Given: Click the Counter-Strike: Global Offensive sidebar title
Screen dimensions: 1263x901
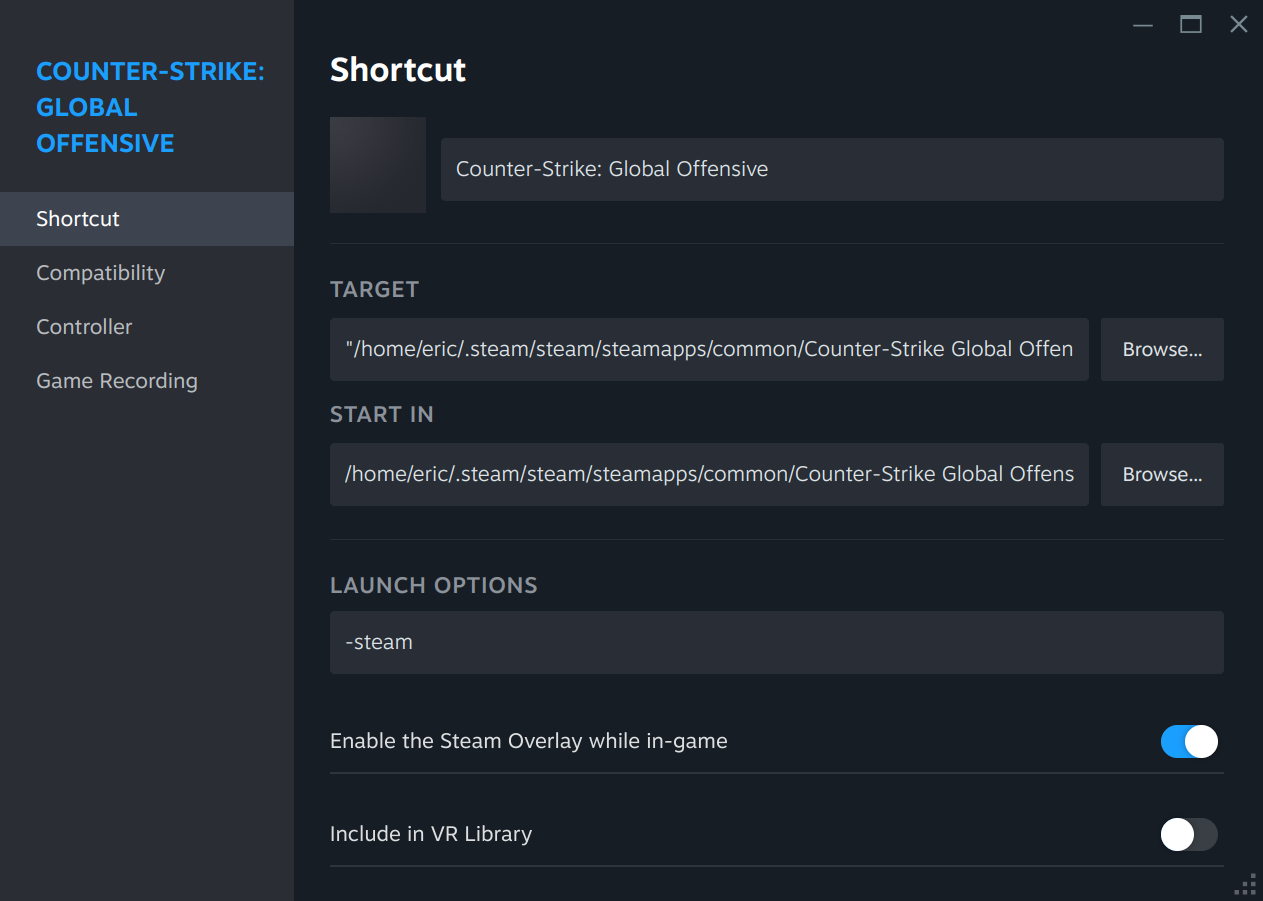Looking at the screenshot, I should tap(150, 107).
